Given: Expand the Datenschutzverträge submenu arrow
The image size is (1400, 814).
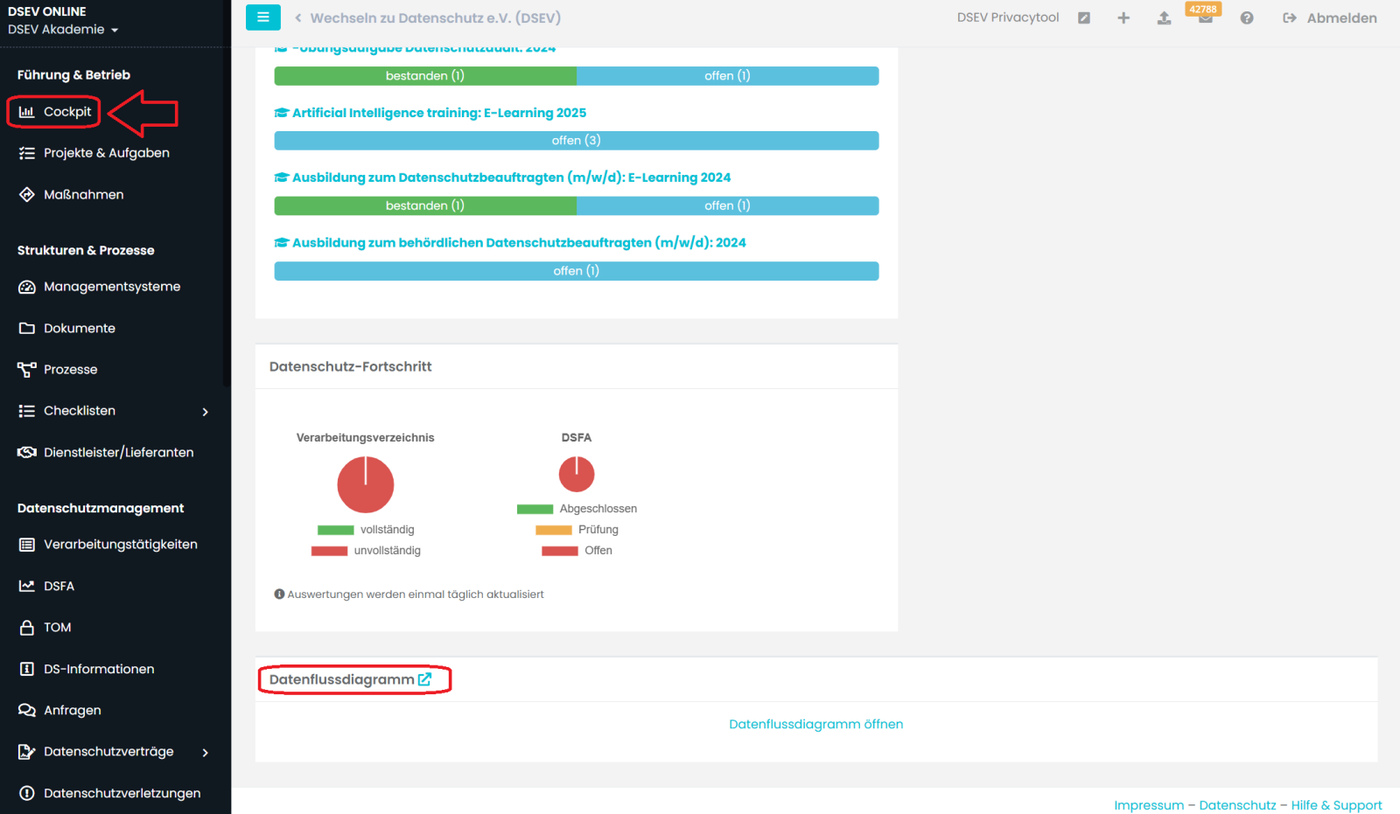Looking at the screenshot, I should coord(205,753).
